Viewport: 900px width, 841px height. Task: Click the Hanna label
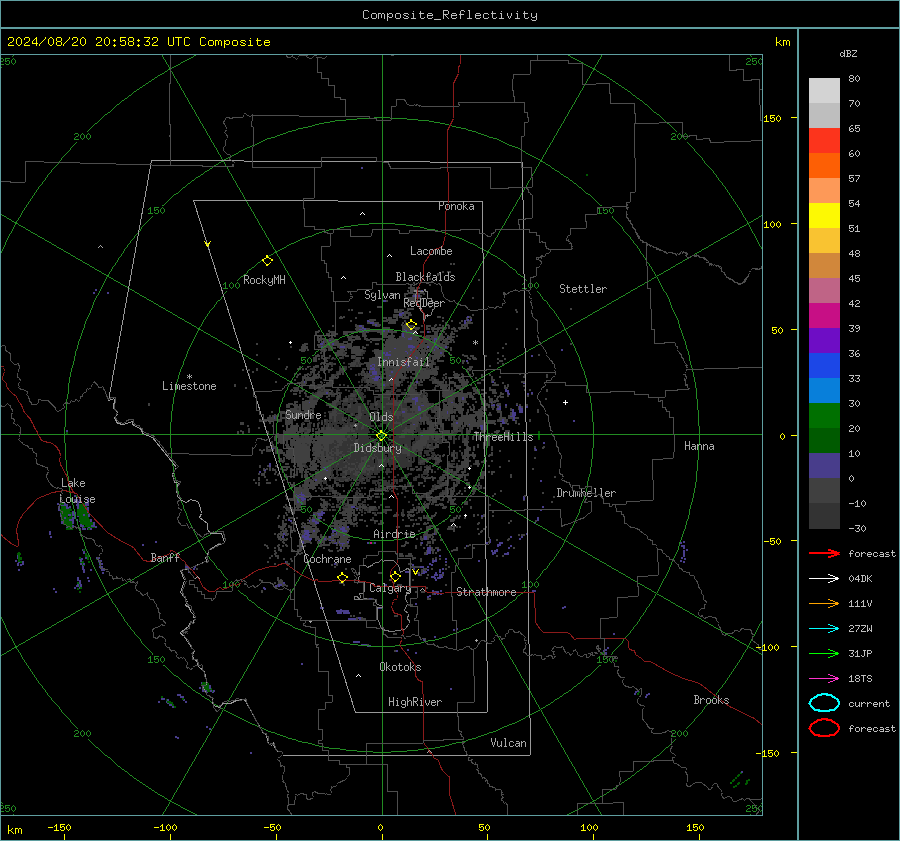[699, 446]
